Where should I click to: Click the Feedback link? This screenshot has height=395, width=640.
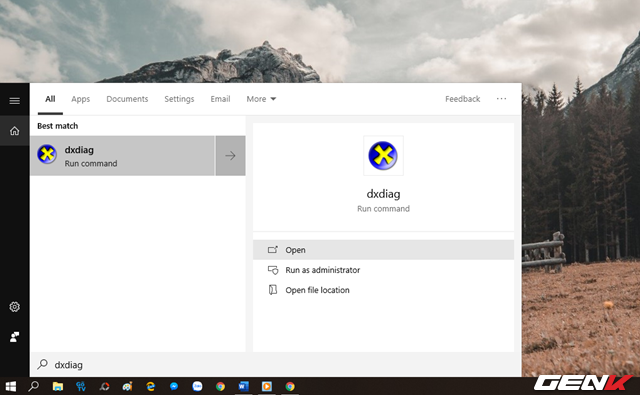(462, 99)
